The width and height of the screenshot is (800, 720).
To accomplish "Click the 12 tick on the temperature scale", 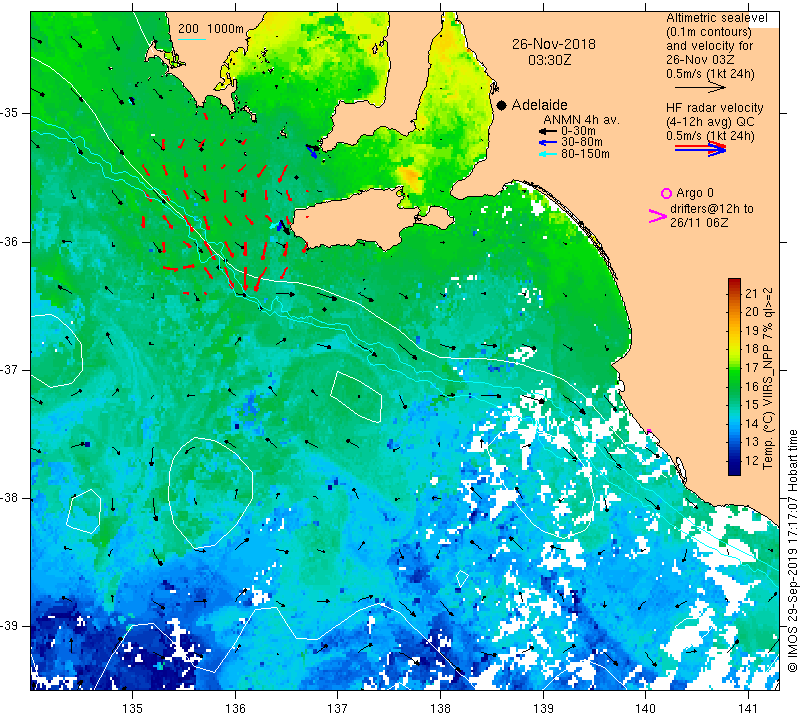I will point(752,460).
